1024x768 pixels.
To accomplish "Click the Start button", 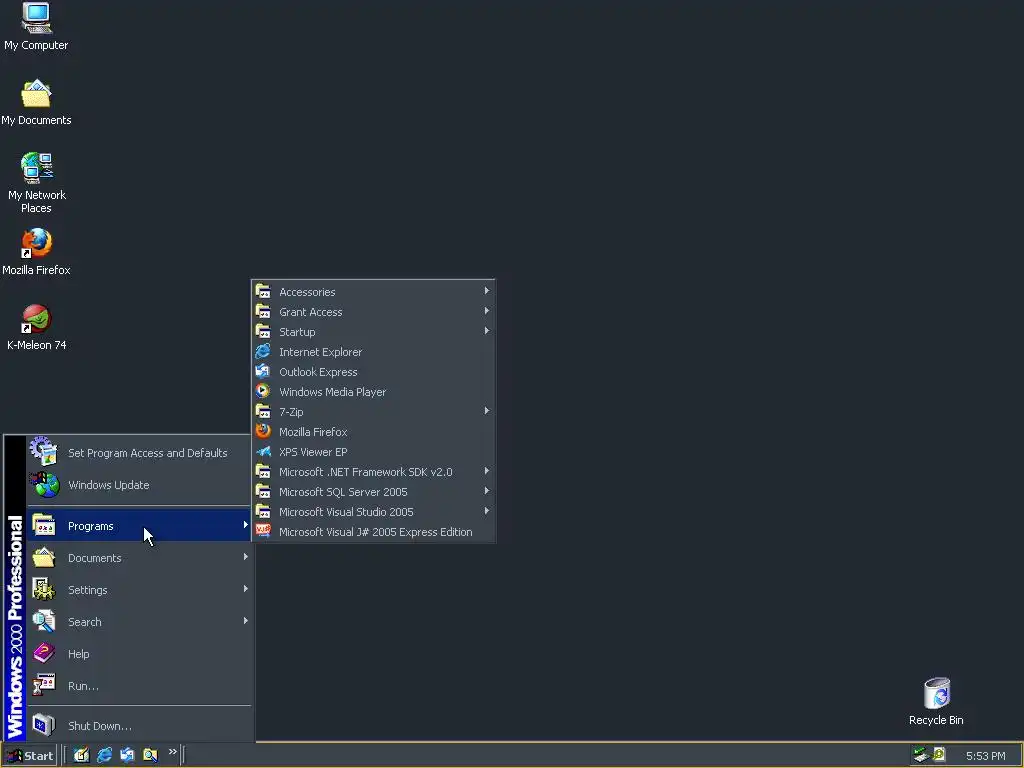I will pos(29,756).
